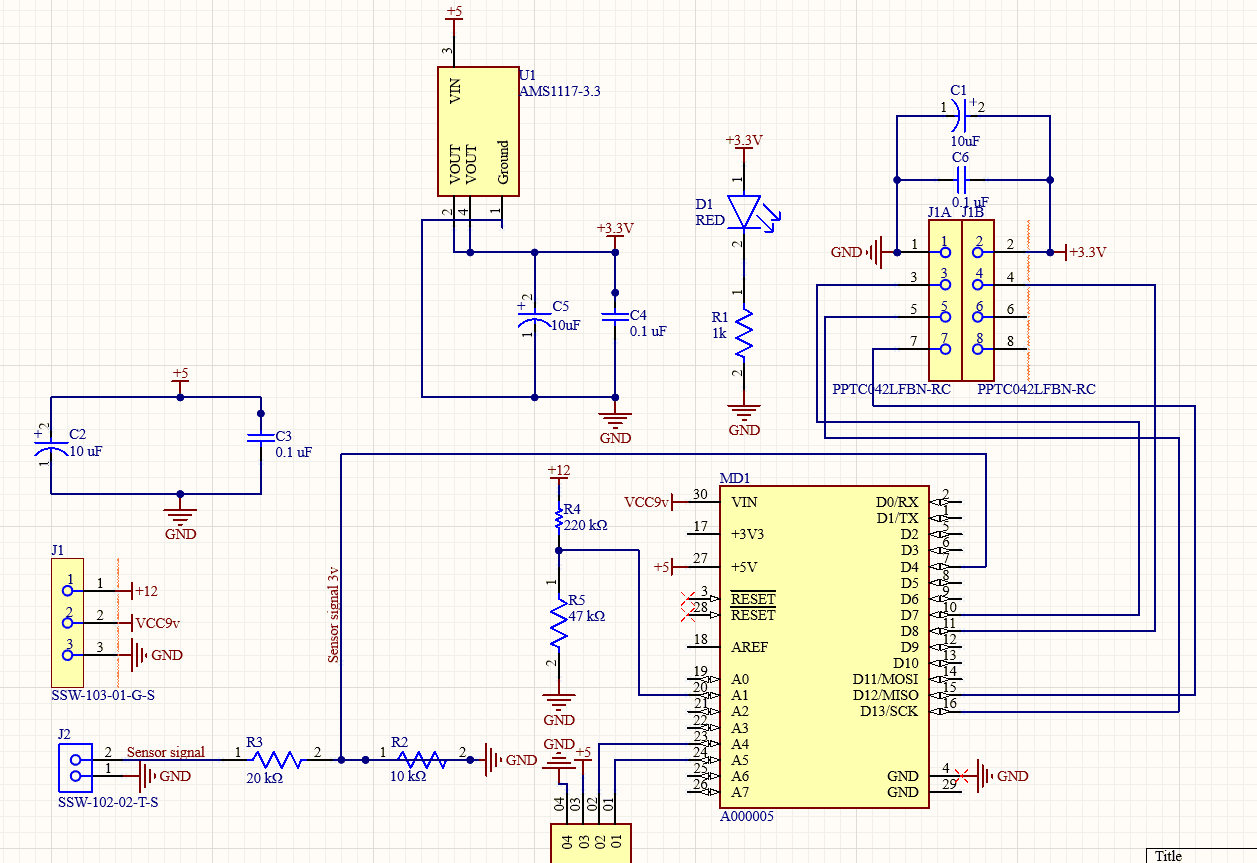Select the vertical 'Sensor signal 3v' net label
The image size is (1257, 863).
click(x=335, y=614)
